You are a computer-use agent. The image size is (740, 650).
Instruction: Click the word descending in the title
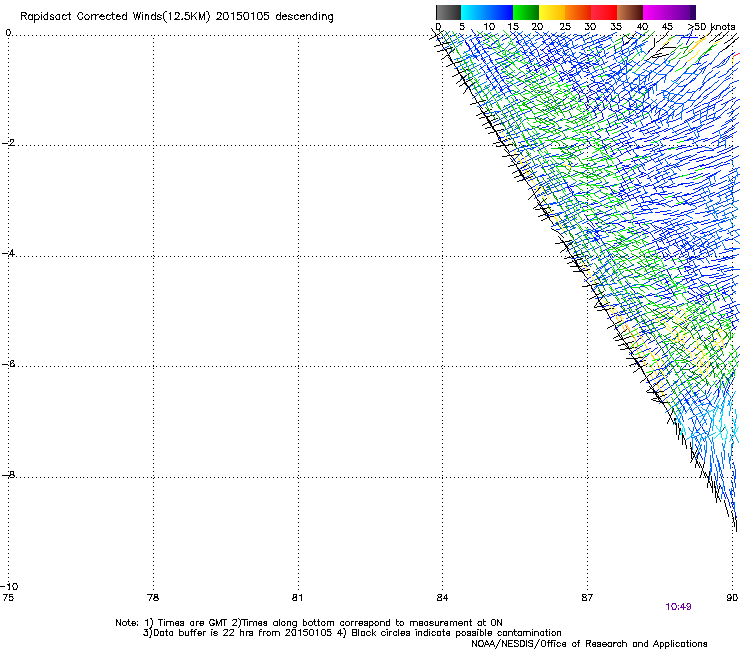pyautogui.click(x=304, y=17)
